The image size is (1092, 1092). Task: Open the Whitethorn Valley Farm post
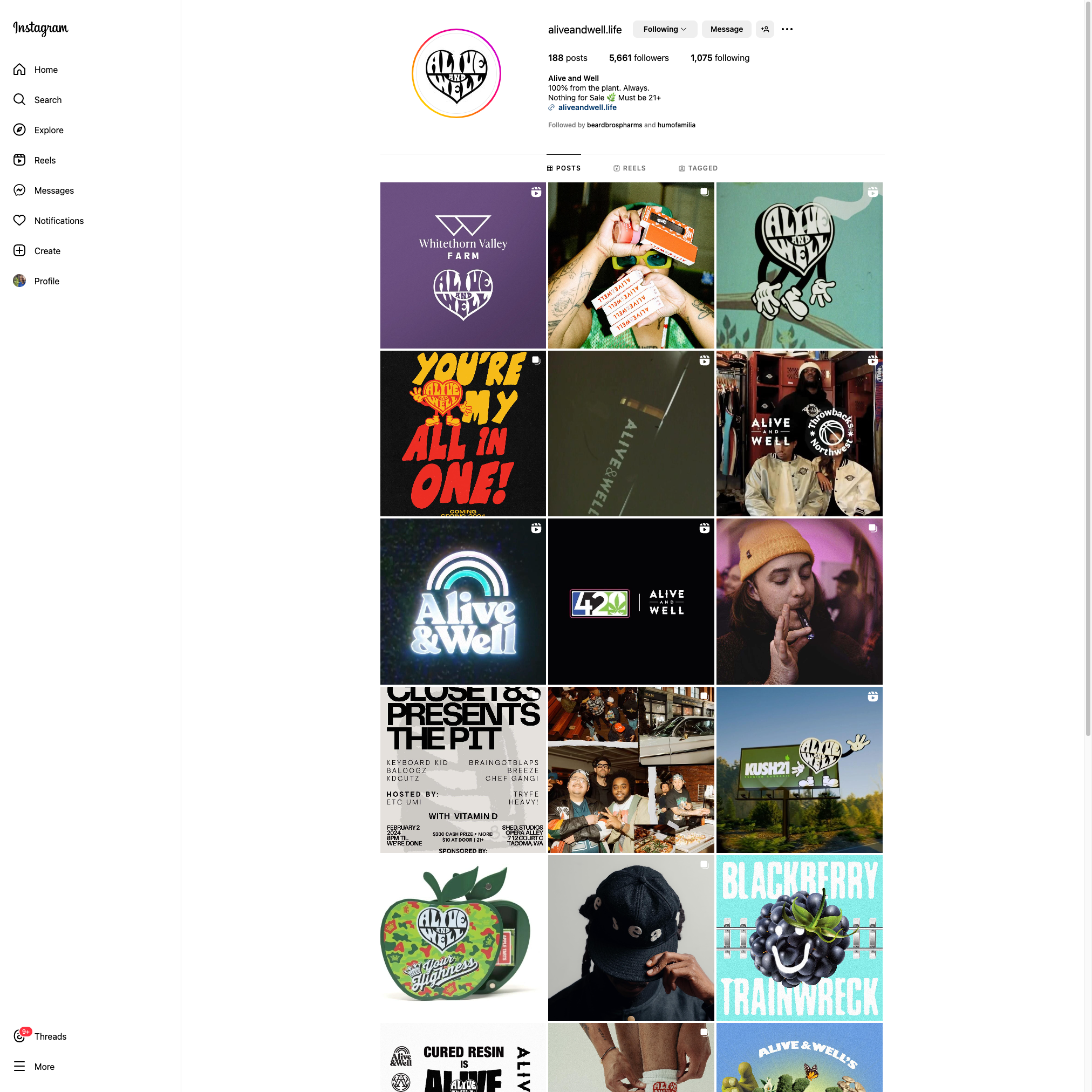463,265
